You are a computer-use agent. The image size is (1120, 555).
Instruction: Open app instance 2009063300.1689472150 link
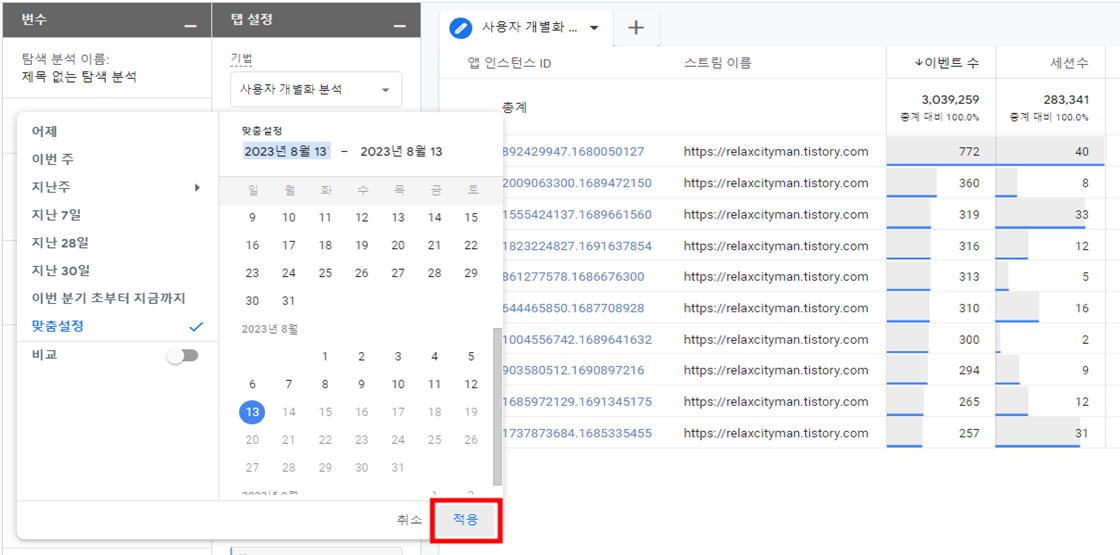[577, 183]
